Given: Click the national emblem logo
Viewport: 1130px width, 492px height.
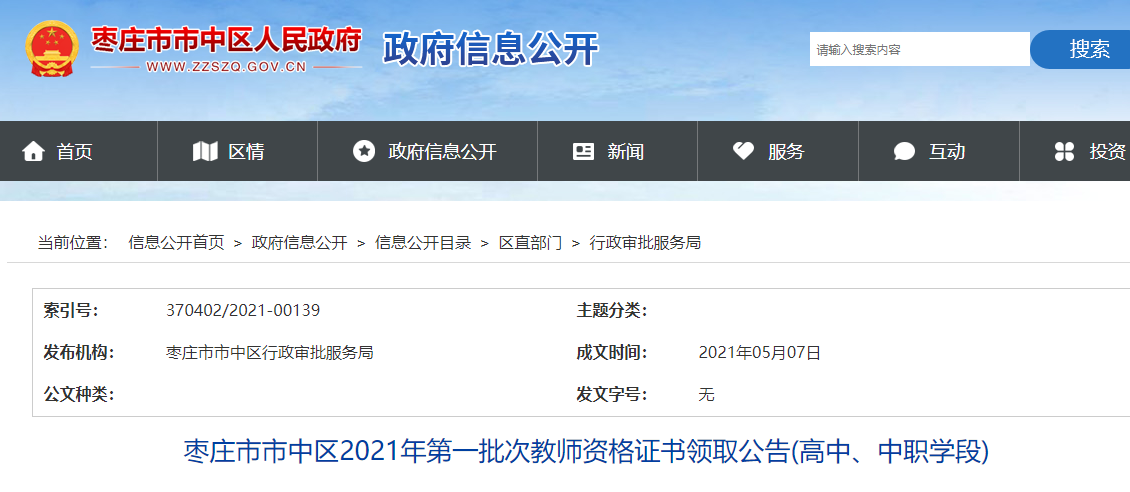Looking at the screenshot, I should pyautogui.click(x=50, y=48).
